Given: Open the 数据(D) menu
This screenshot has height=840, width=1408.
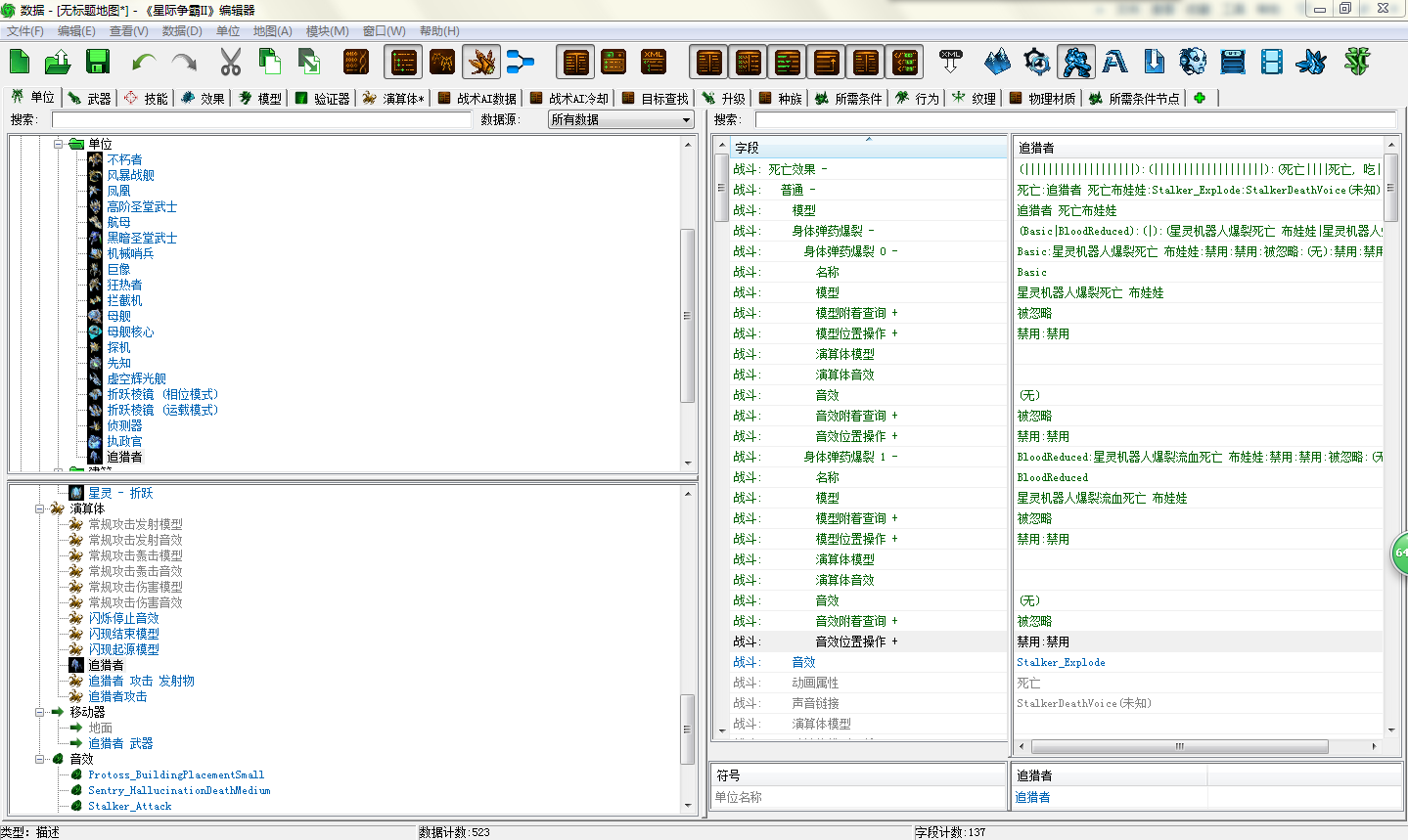Looking at the screenshot, I should 182,31.
